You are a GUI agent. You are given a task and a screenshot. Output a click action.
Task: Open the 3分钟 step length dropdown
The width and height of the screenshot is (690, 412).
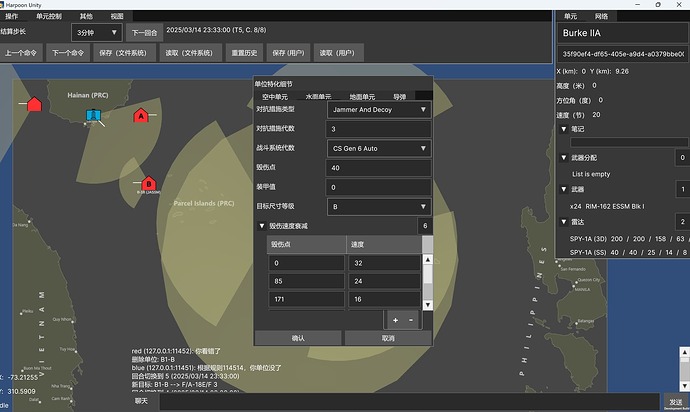[x=97, y=33]
